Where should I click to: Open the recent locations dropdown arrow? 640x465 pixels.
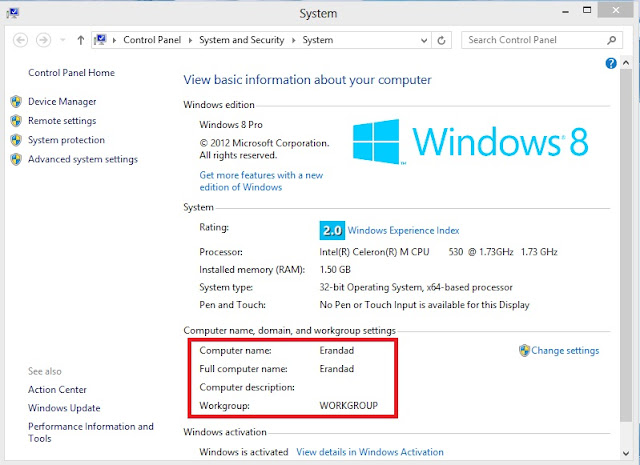click(62, 40)
